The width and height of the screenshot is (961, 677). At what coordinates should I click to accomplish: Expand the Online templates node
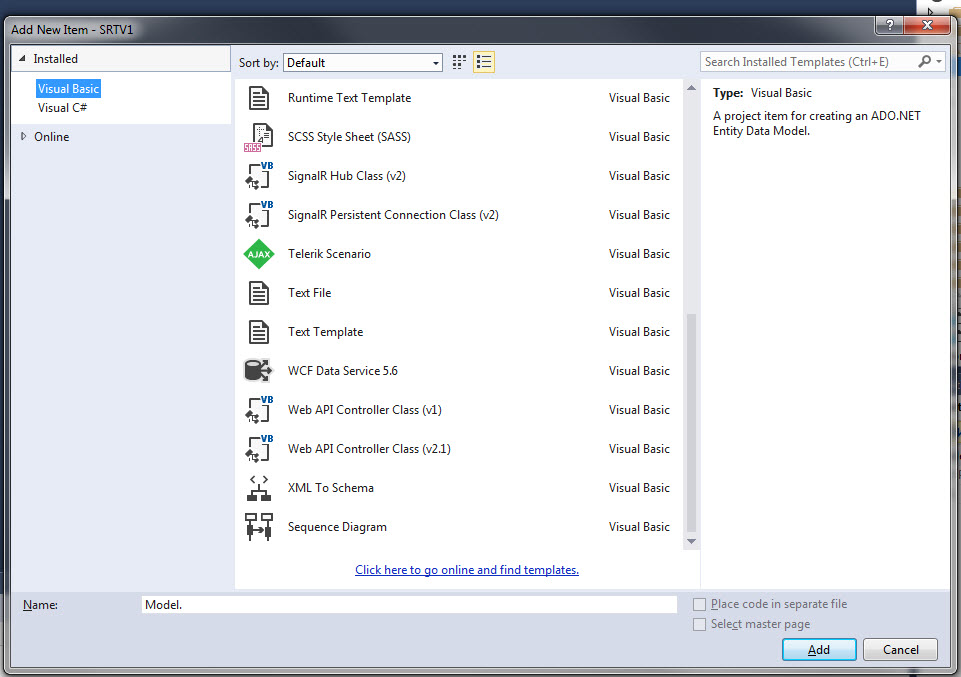click(23, 137)
